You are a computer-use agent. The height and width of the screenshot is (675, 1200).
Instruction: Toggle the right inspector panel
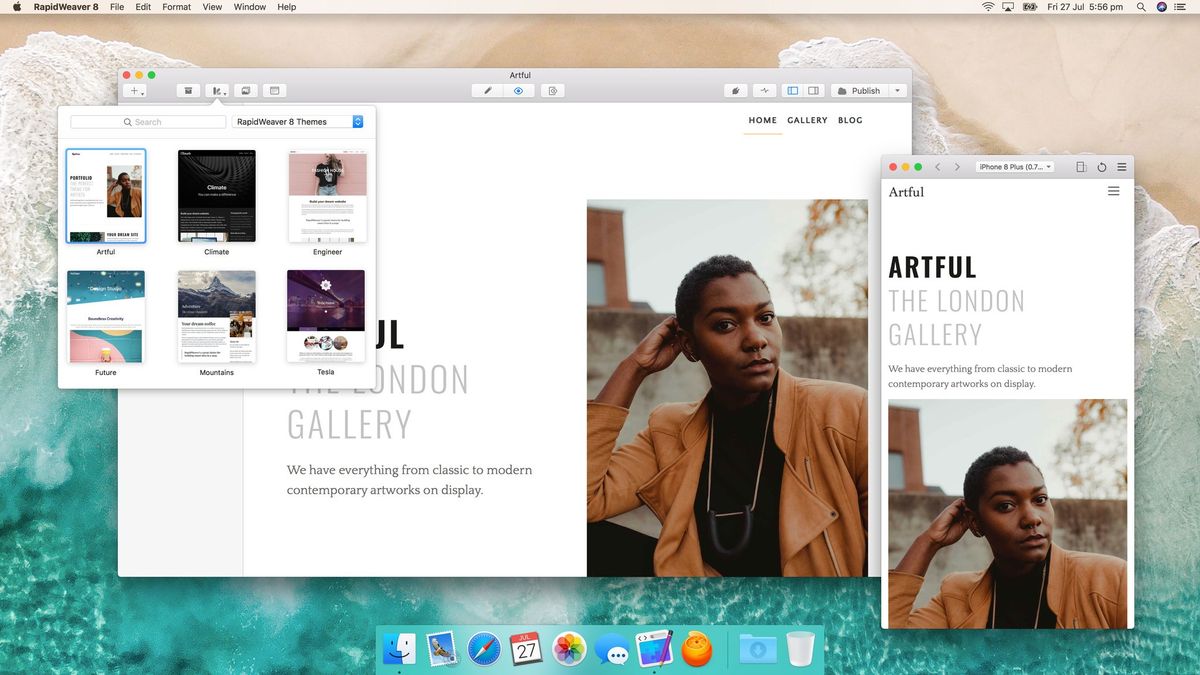(x=813, y=90)
